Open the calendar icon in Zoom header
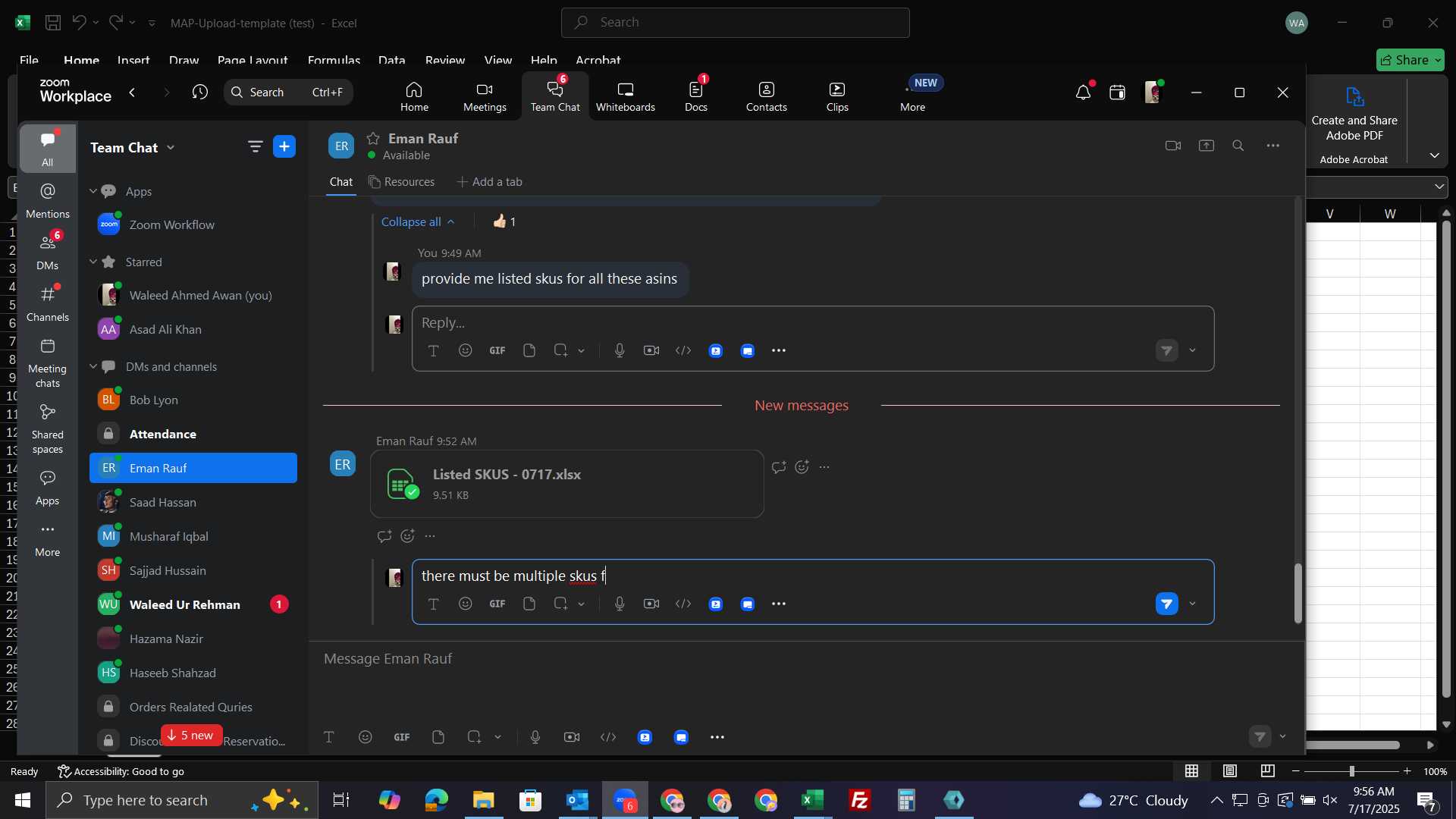Viewport: 1456px width, 819px height. tap(1117, 93)
